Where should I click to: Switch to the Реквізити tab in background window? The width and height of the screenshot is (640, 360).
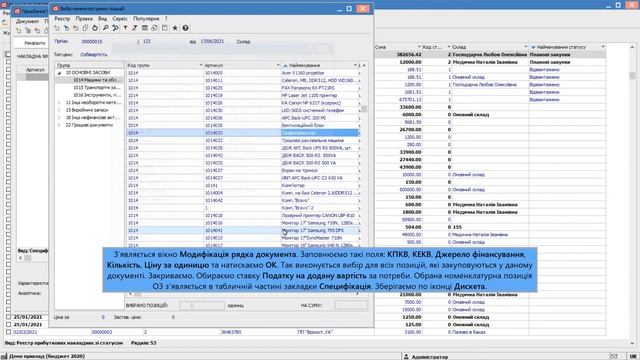pos(34,42)
